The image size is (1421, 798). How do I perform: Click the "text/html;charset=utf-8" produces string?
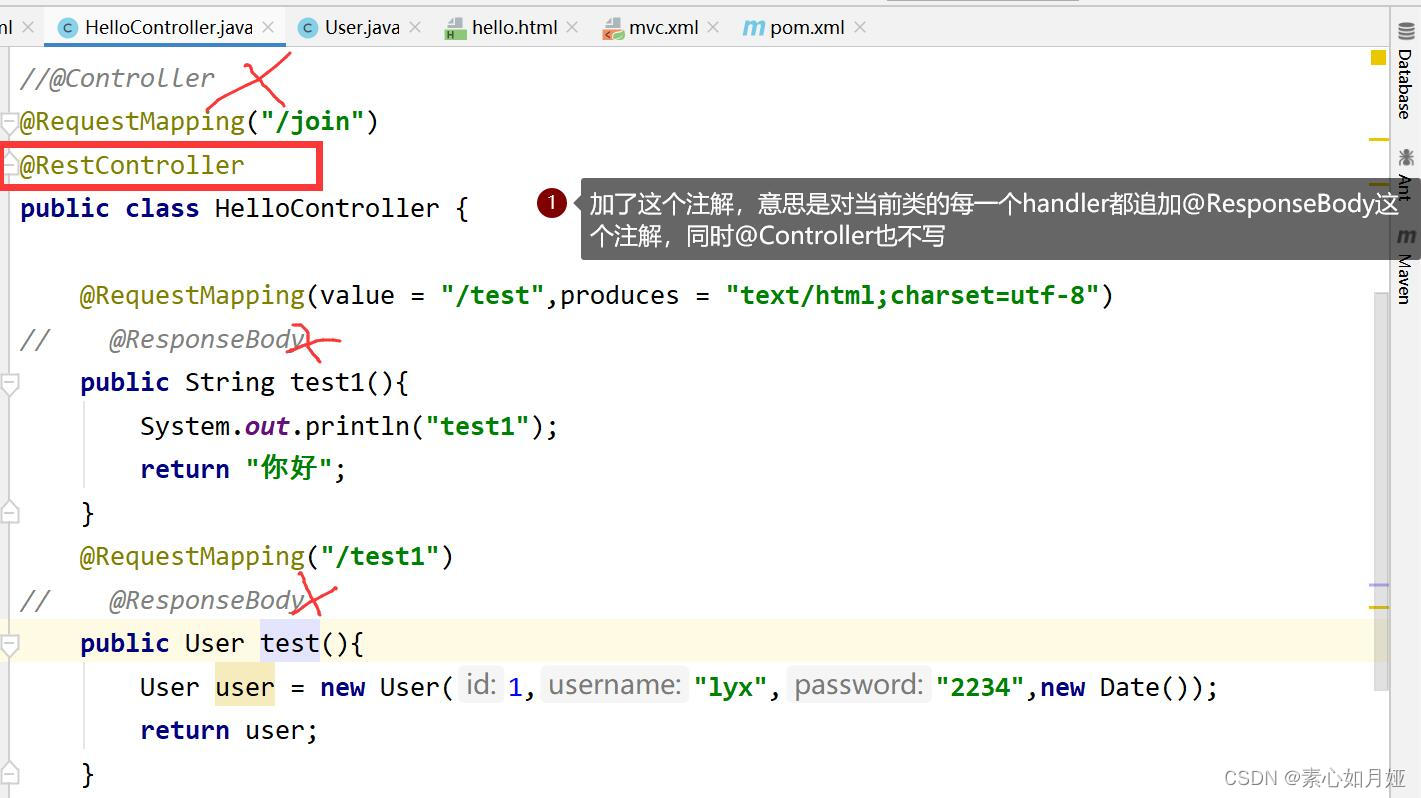tap(913, 295)
